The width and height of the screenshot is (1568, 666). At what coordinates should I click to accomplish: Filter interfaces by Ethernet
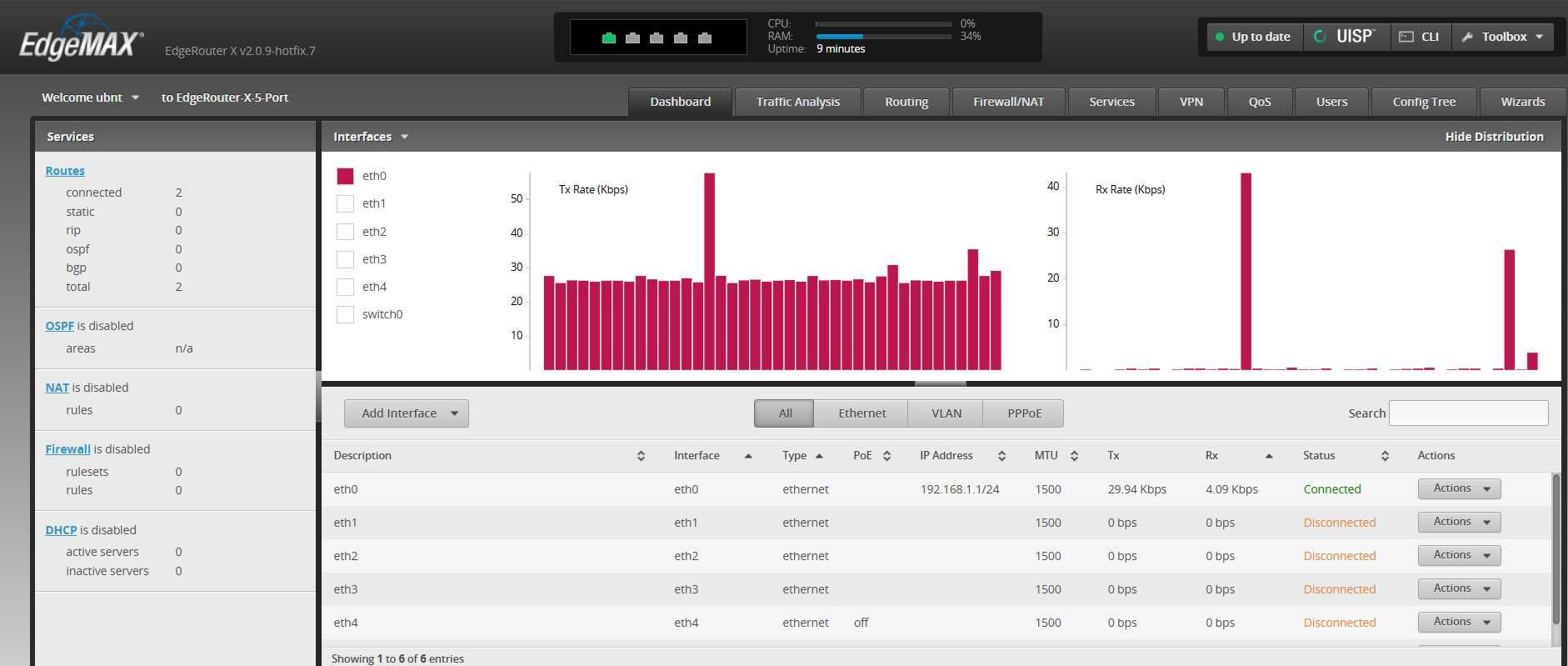click(x=861, y=413)
